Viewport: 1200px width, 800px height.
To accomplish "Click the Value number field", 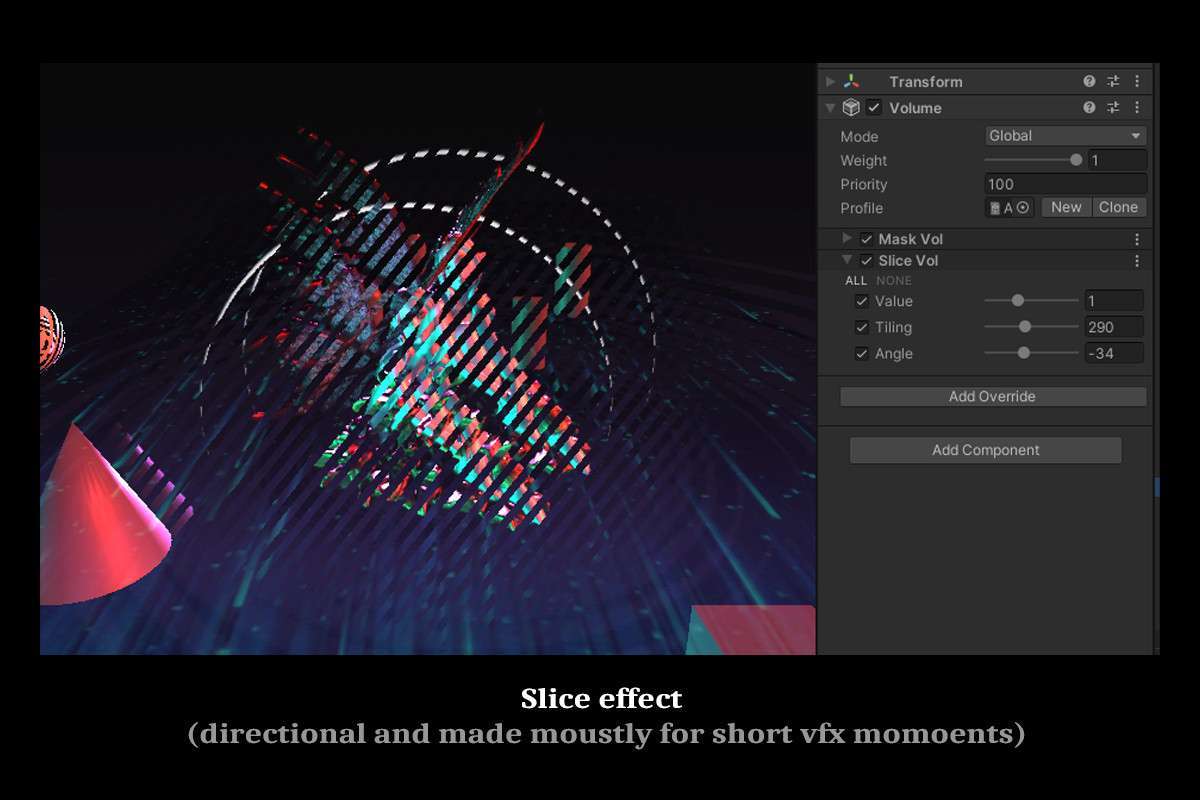I will tap(1114, 301).
